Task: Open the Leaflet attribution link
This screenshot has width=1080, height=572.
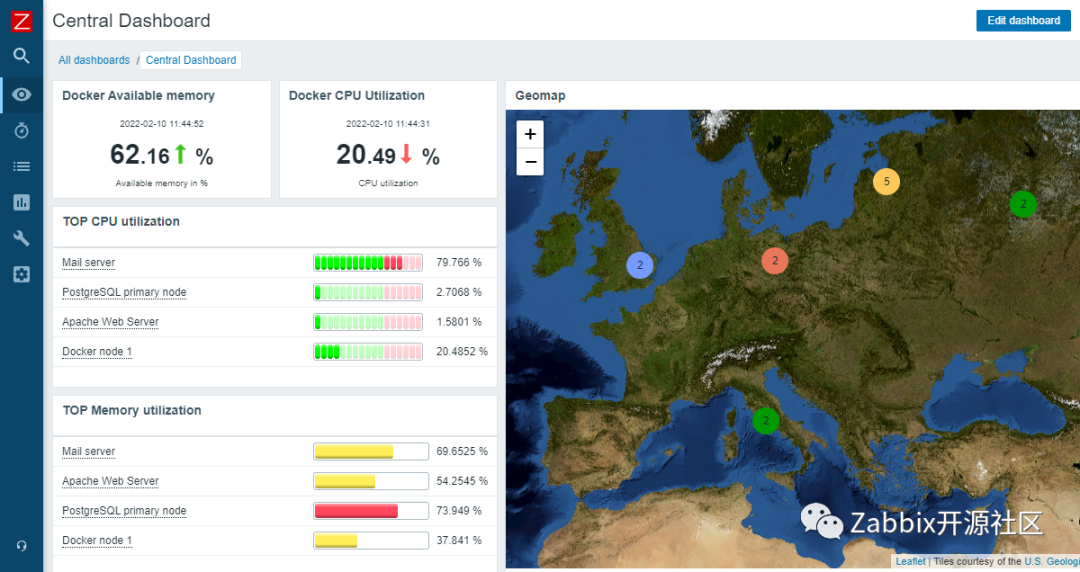Action: click(910, 562)
